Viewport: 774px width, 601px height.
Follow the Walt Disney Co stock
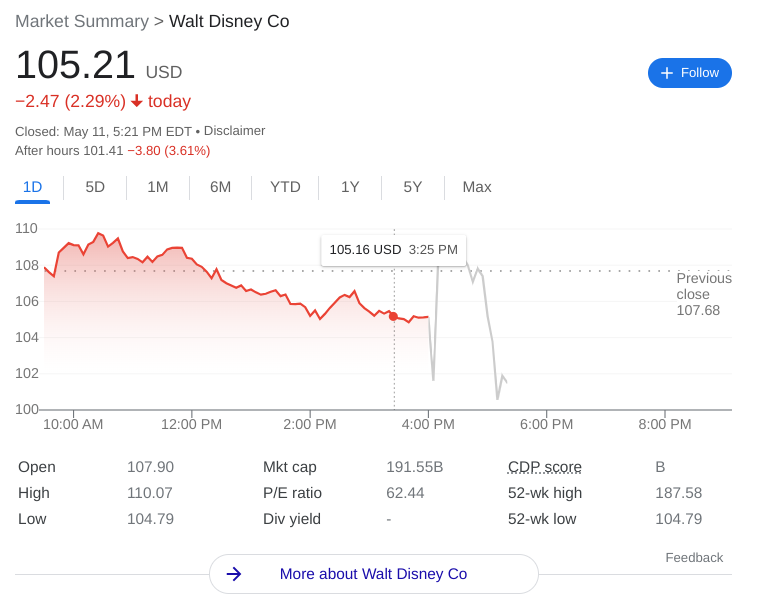coord(690,73)
